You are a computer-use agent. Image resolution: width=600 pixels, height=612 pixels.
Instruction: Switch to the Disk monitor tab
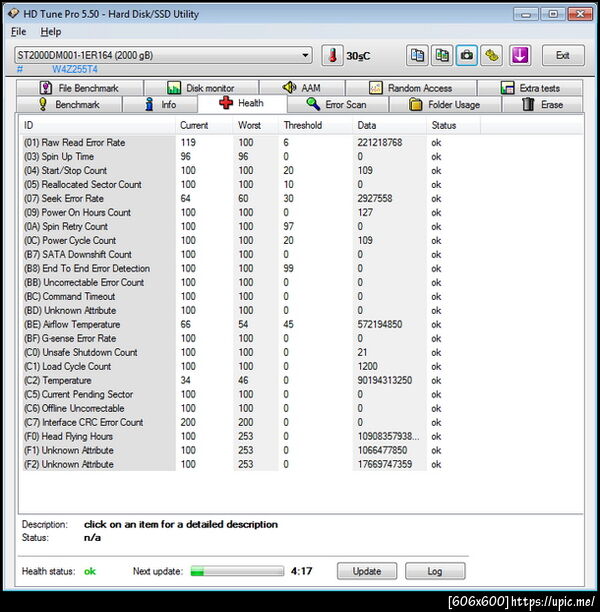[201, 88]
